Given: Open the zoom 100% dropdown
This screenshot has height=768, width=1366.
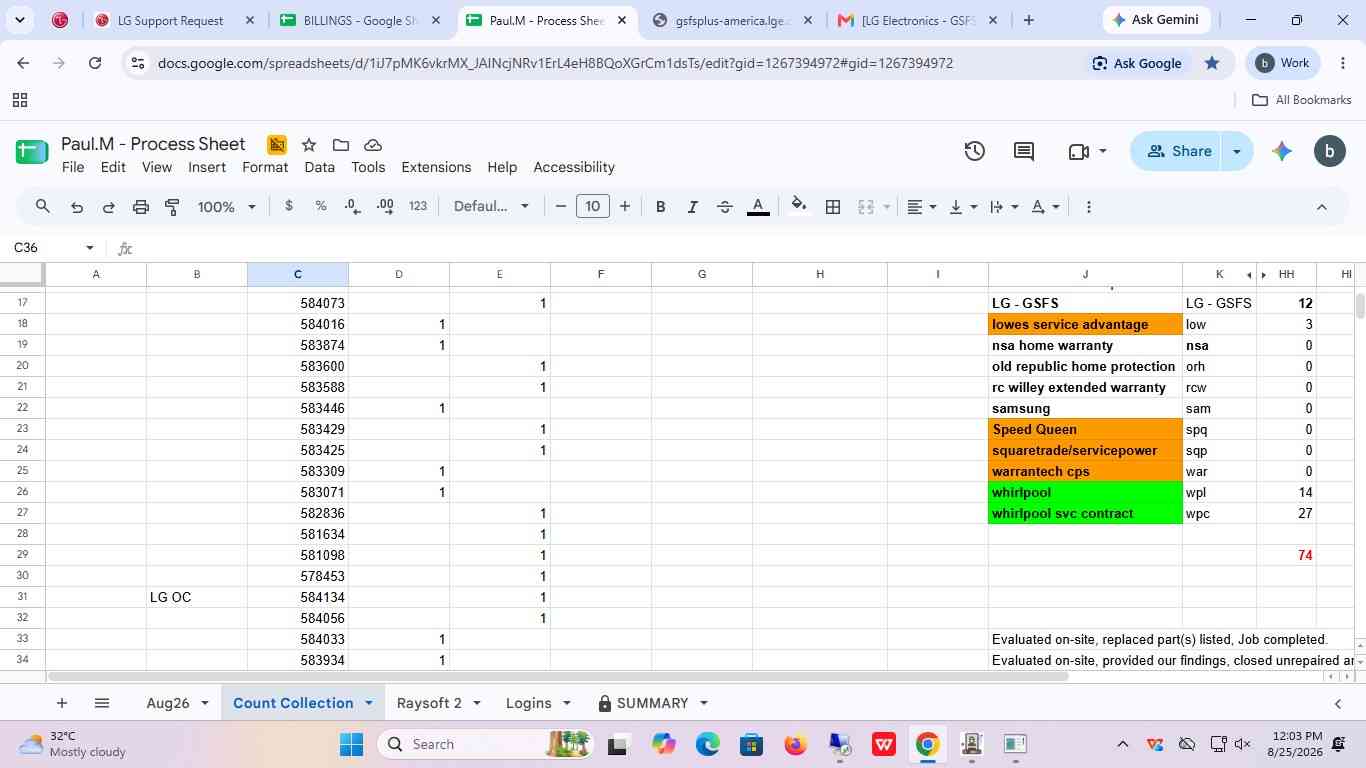Looking at the screenshot, I should tap(227, 207).
